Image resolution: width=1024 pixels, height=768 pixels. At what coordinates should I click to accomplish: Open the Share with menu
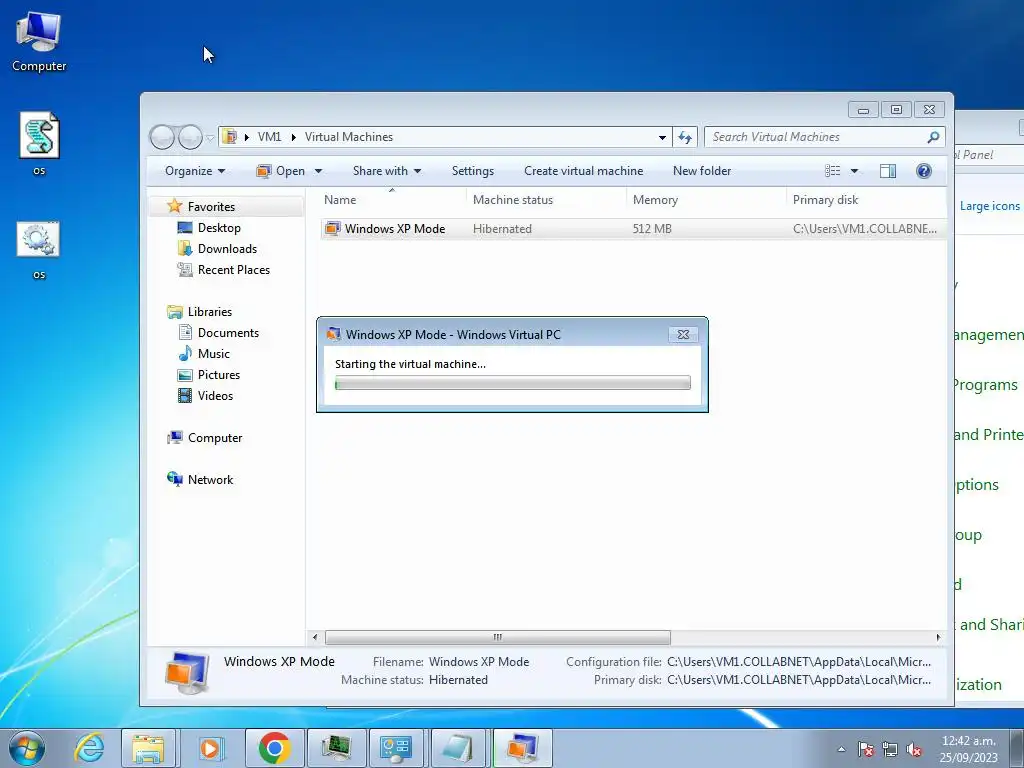pos(387,171)
